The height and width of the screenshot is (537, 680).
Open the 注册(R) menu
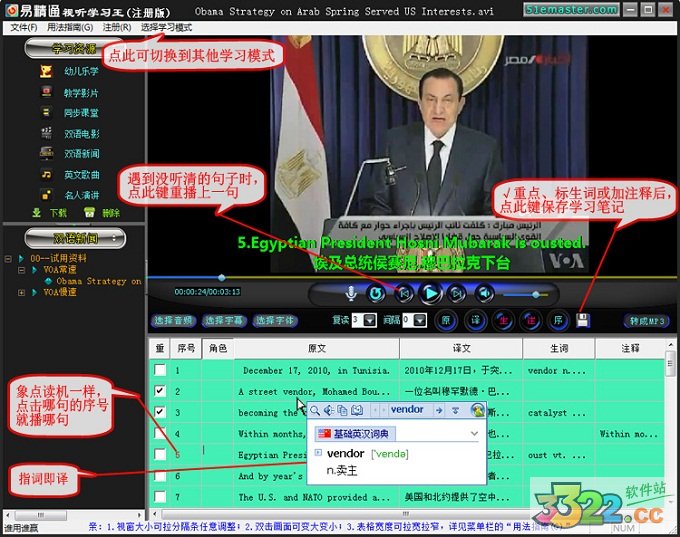coord(117,28)
